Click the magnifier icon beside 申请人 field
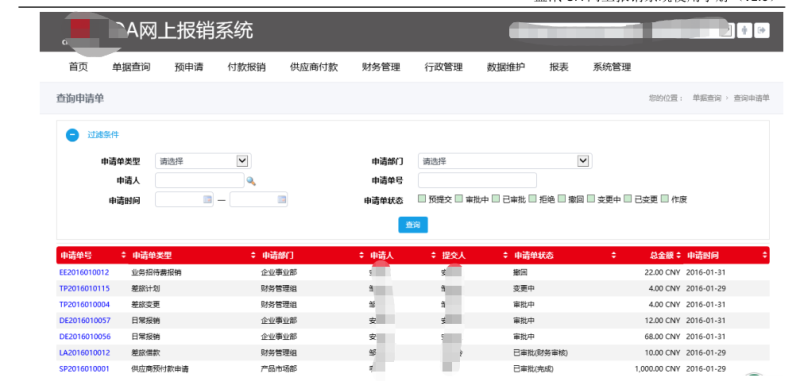The height and width of the screenshot is (389, 800). pos(251,181)
